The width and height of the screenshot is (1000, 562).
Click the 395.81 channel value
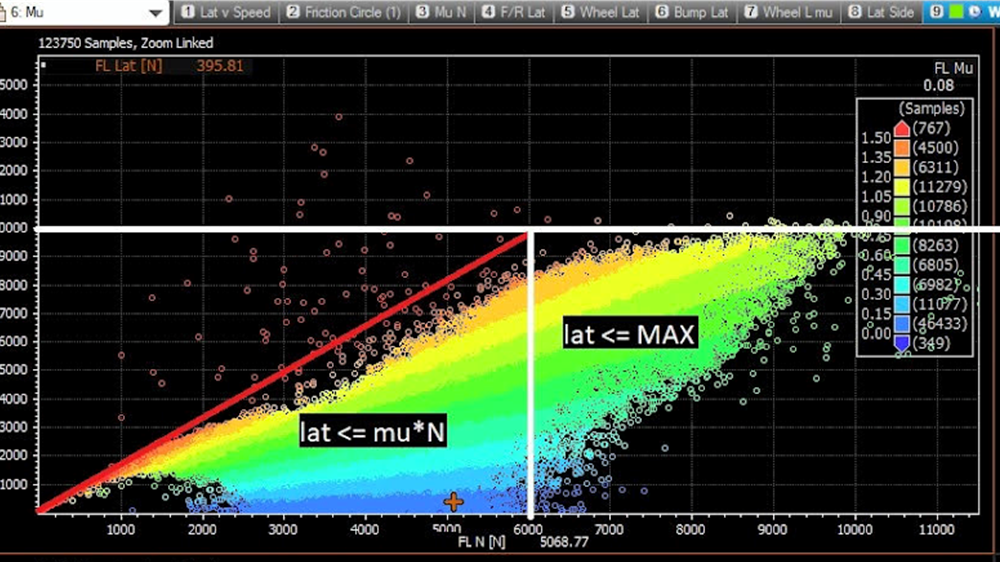click(x=219, y=66)
